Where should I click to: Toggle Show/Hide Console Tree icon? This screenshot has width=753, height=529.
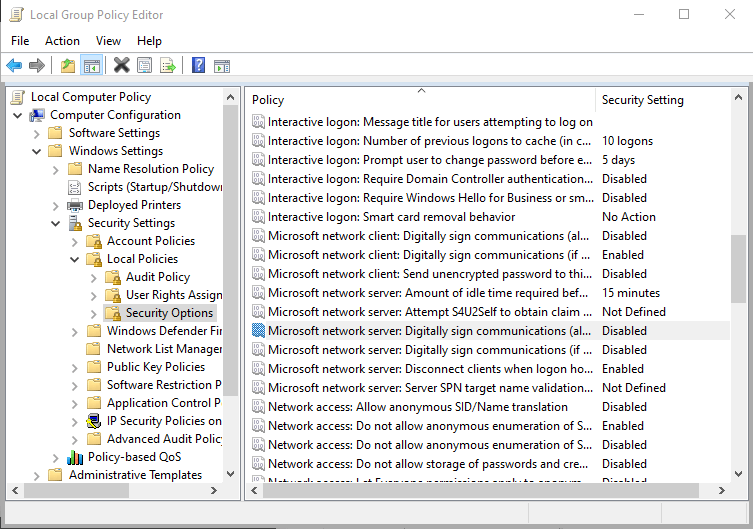pos(91,66)
